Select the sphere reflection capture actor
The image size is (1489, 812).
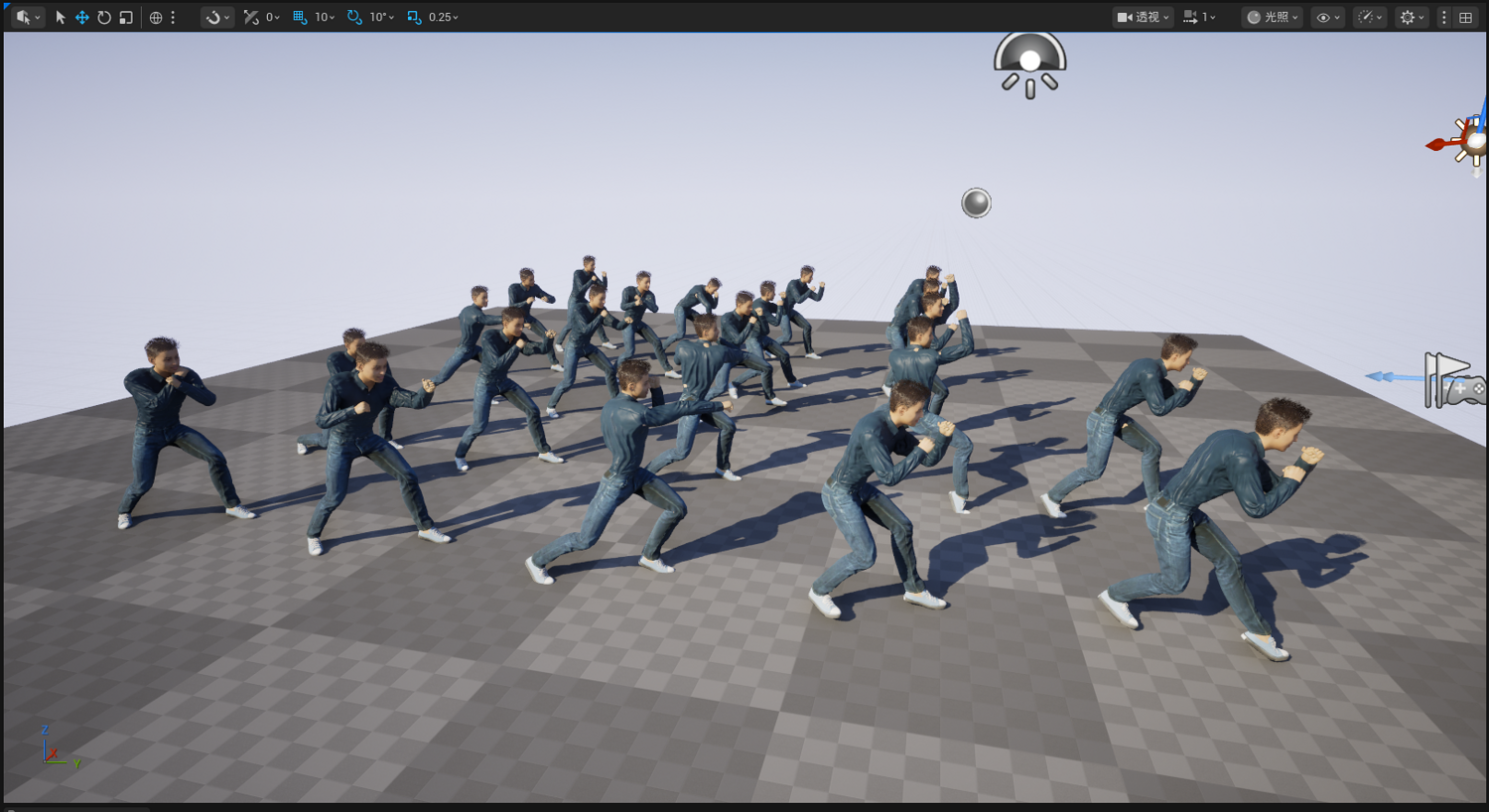tap(976, 203)
